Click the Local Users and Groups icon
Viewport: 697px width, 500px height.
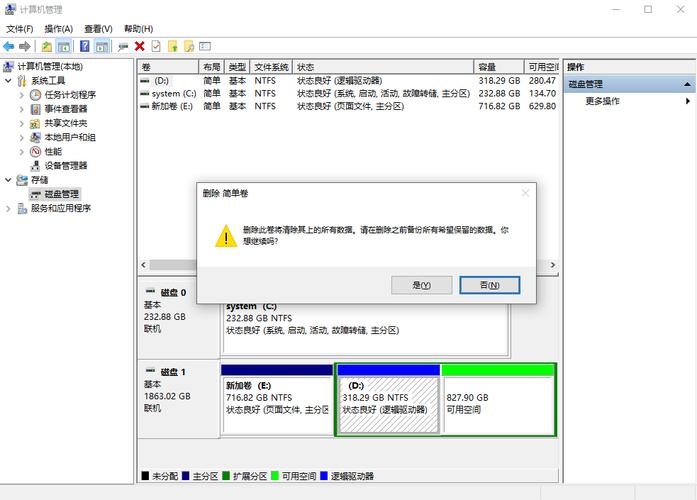pyautogui.click(x=35, y=137)
